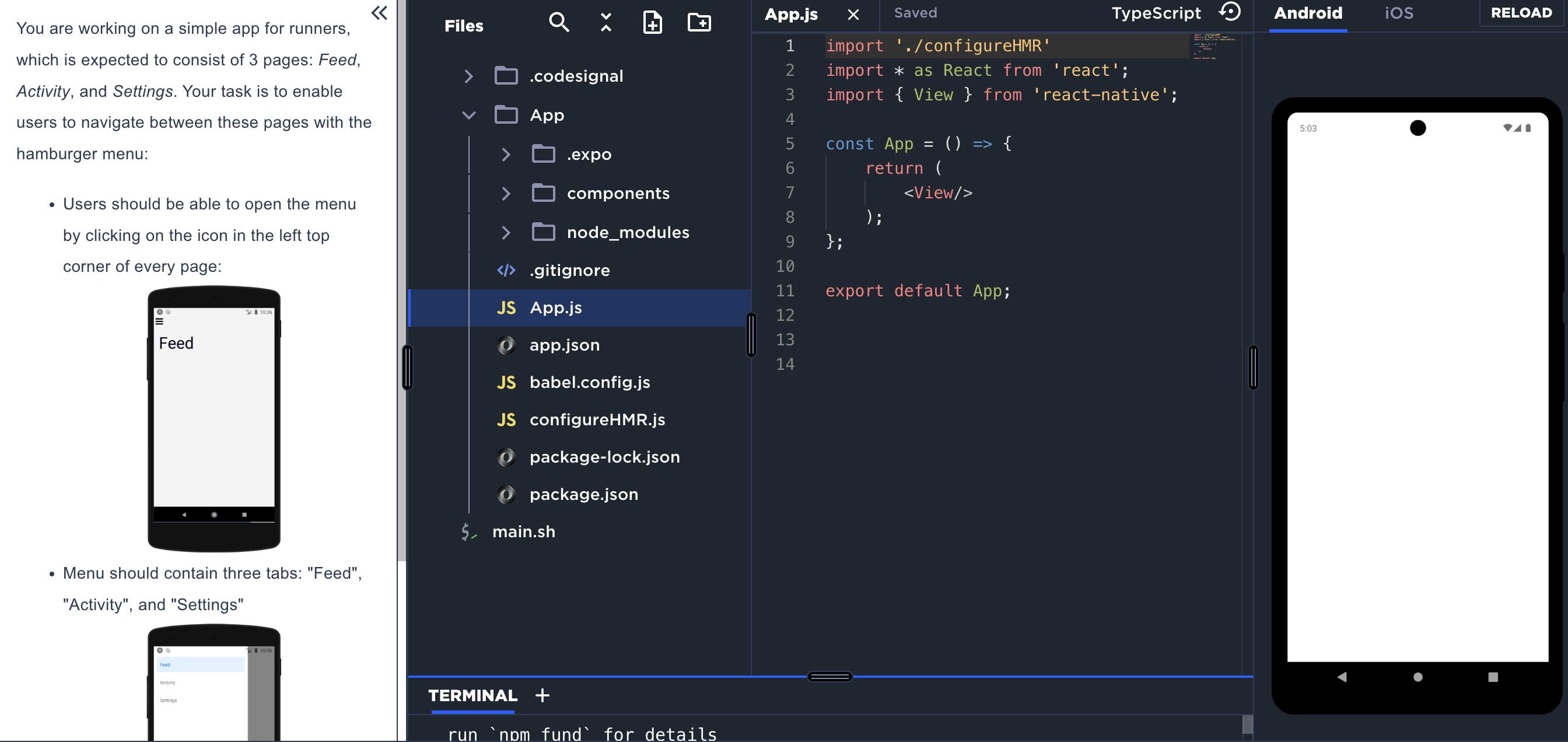
Task: Create a new file
Action: (x=652, y=23)
